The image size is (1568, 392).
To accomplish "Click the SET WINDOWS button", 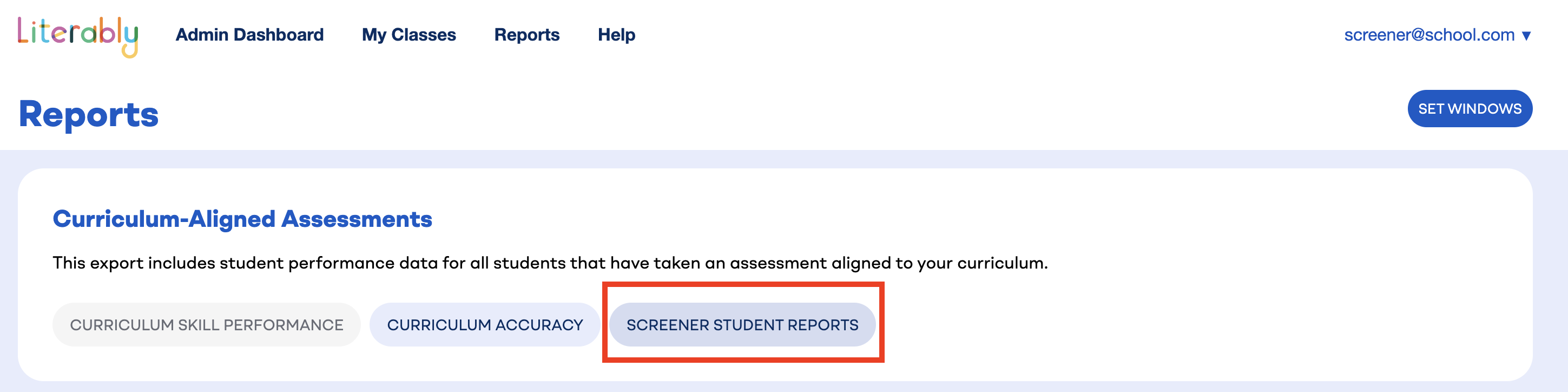I will click(1470, 108).
